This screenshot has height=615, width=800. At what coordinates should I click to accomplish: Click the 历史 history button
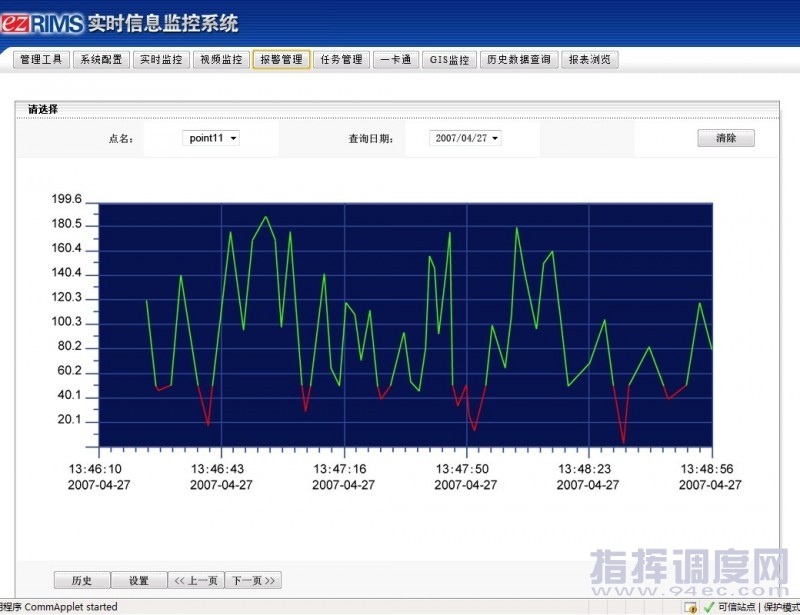pyautogui.click(x=82, y=580)
